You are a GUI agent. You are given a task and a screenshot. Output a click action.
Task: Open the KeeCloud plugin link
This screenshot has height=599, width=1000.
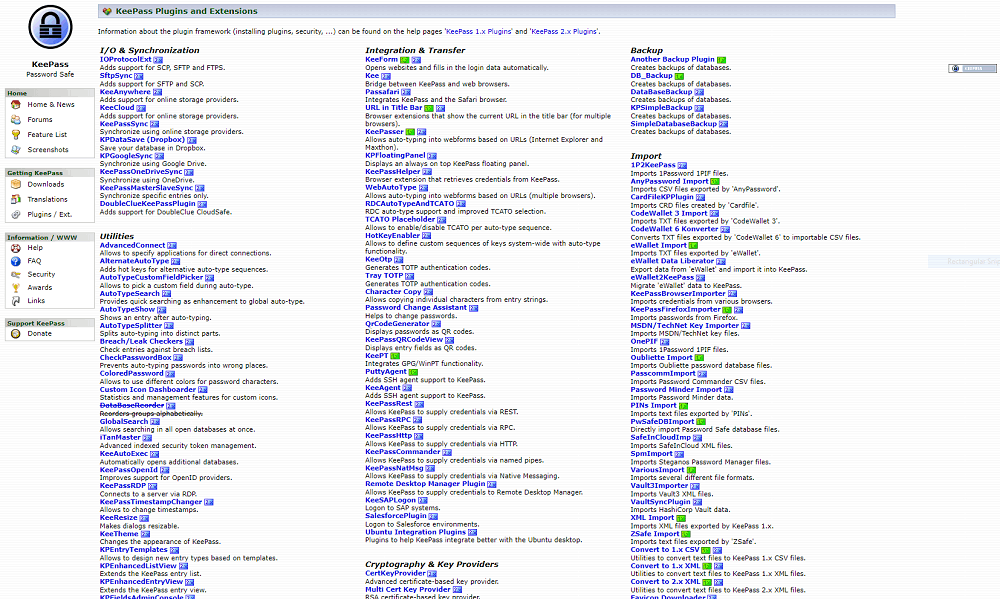(x=117, y=108)
